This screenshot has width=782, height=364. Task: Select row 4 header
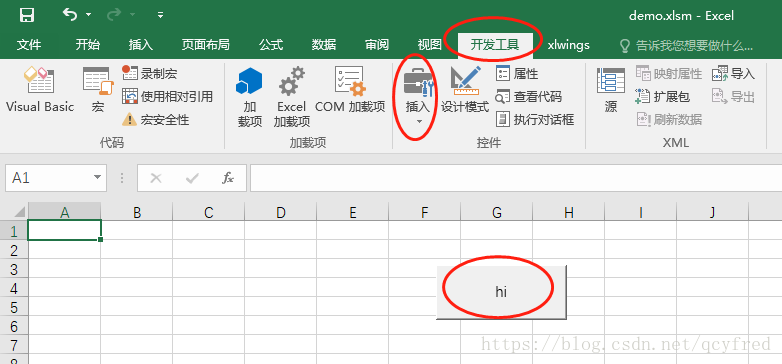coord(14,288)
